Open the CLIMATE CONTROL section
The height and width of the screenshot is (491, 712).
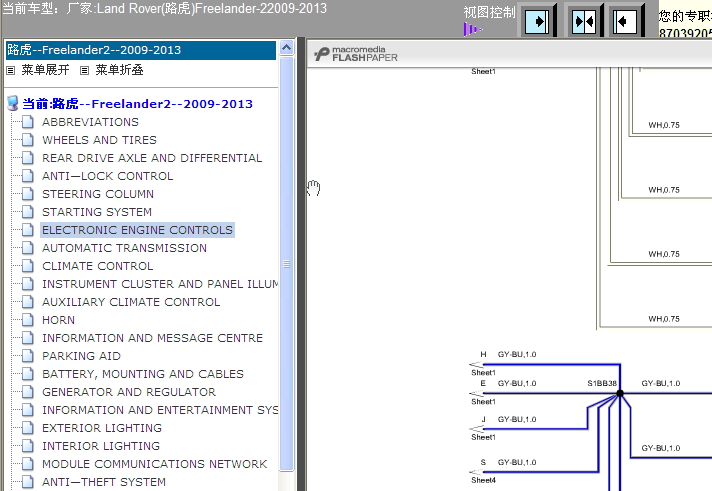[98, 266]
